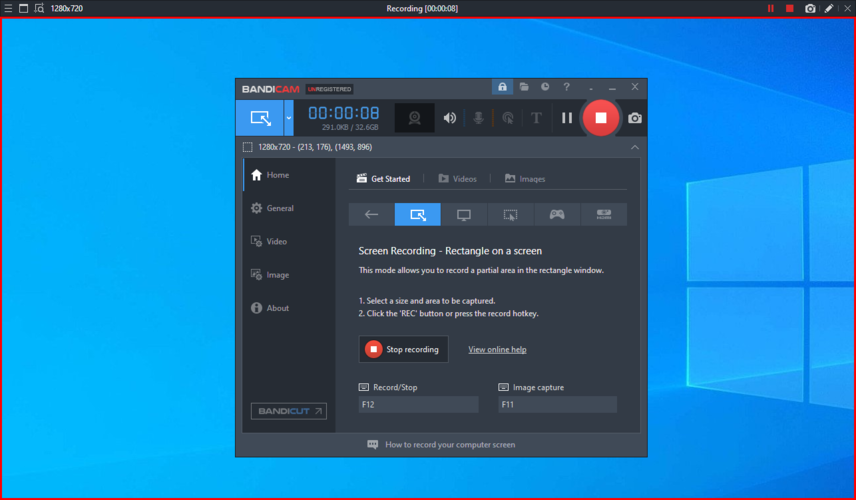856x500 pixels.
Task: Switch to the Videos tab
Action: tap(457, 178)
